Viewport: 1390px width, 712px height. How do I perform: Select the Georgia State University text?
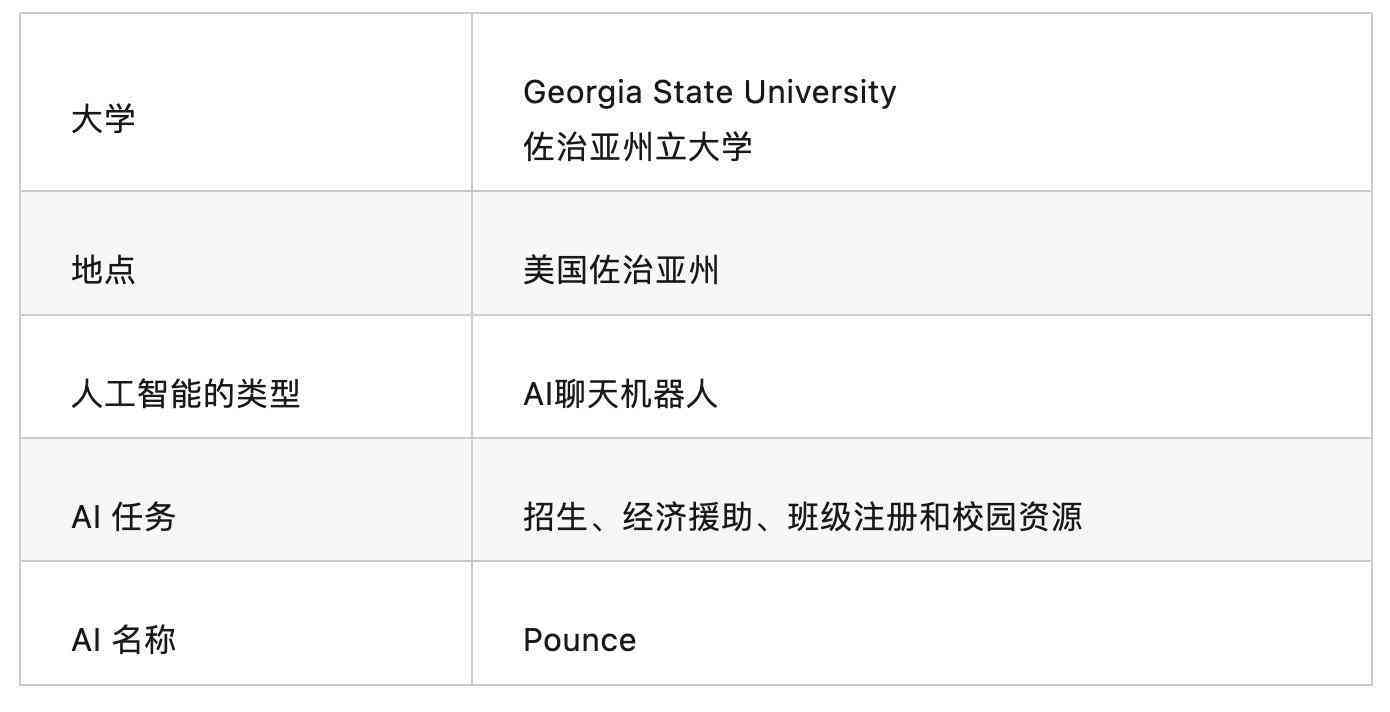[x=710, y=92]
